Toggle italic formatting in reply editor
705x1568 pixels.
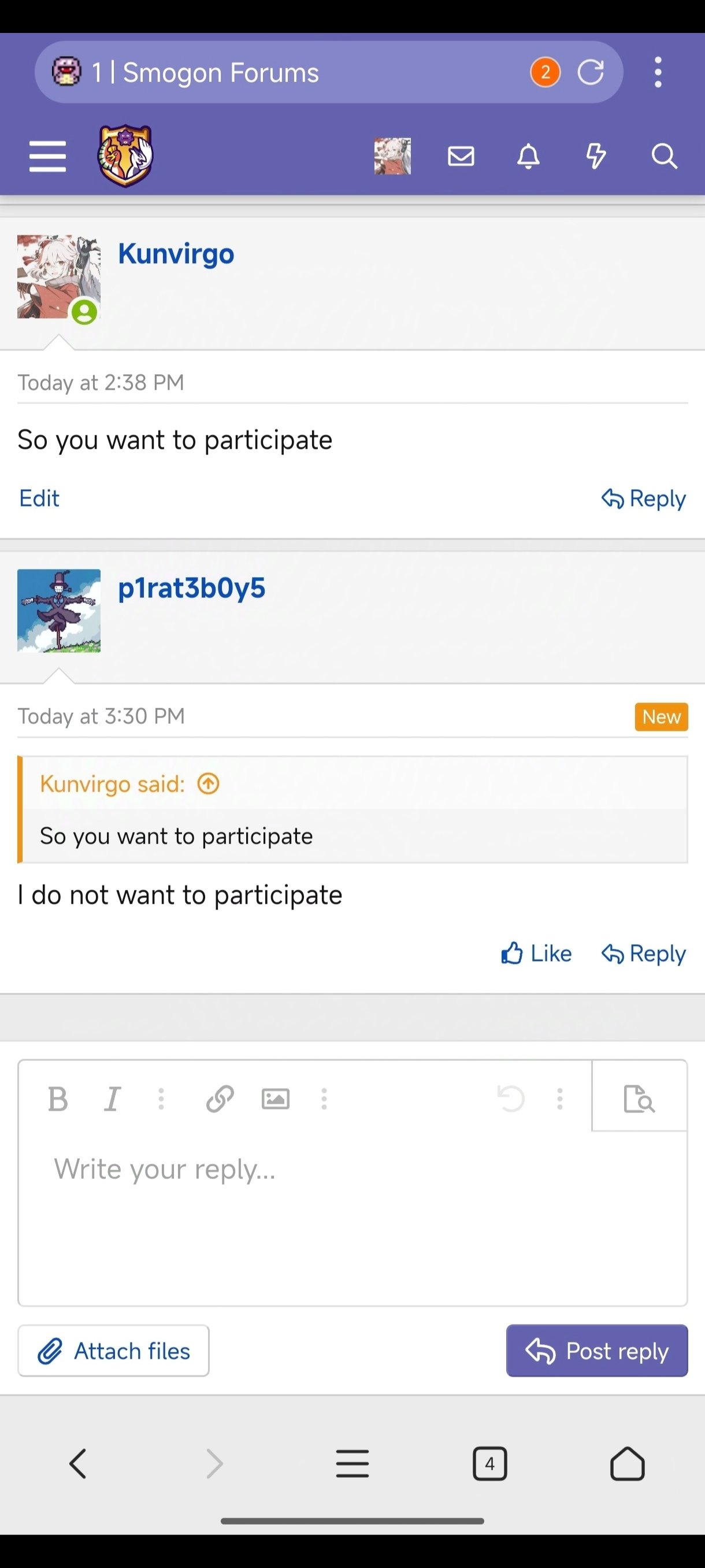click(x=112, y=1099)
